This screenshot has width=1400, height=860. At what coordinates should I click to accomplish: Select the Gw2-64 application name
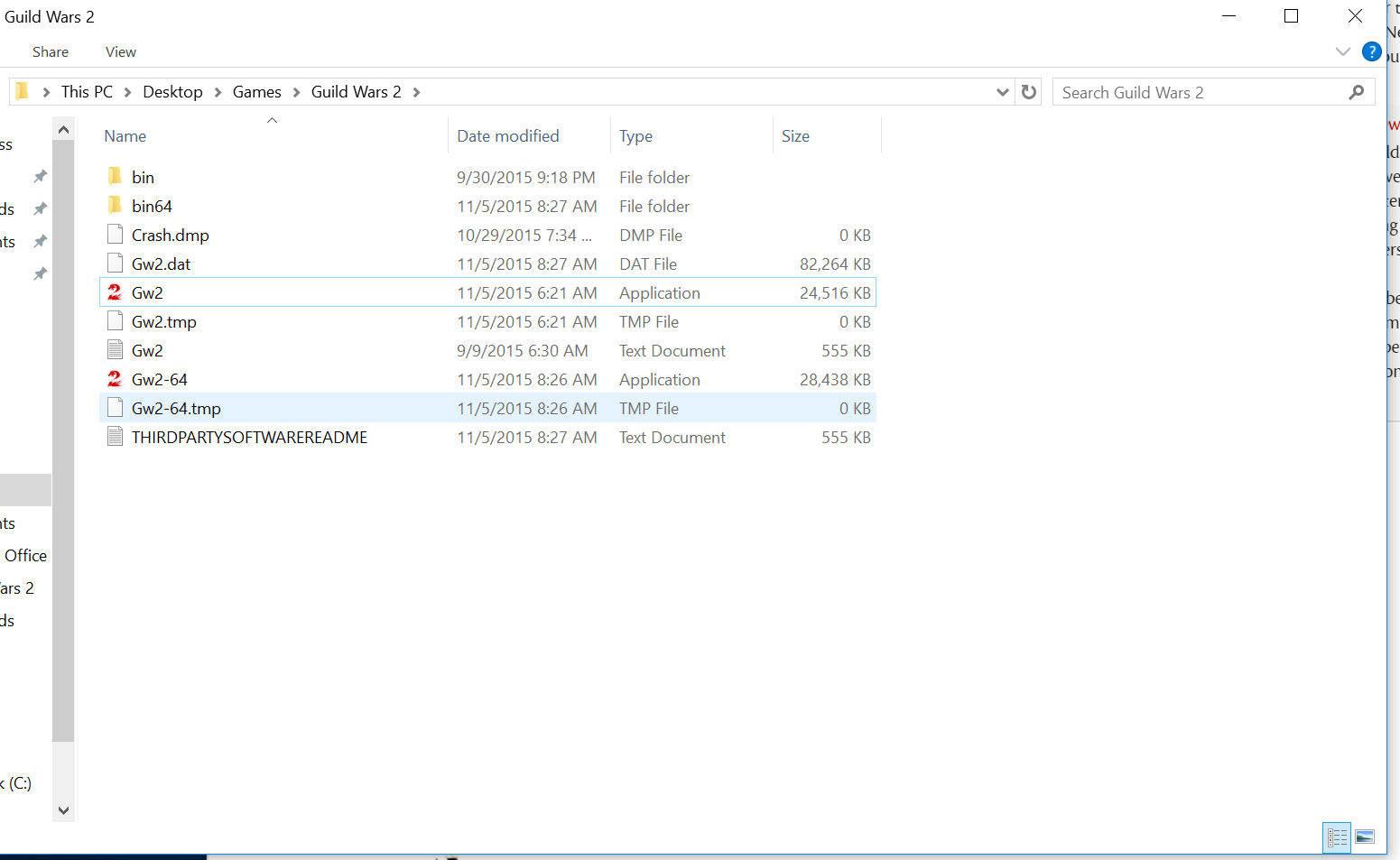[160, 380]
